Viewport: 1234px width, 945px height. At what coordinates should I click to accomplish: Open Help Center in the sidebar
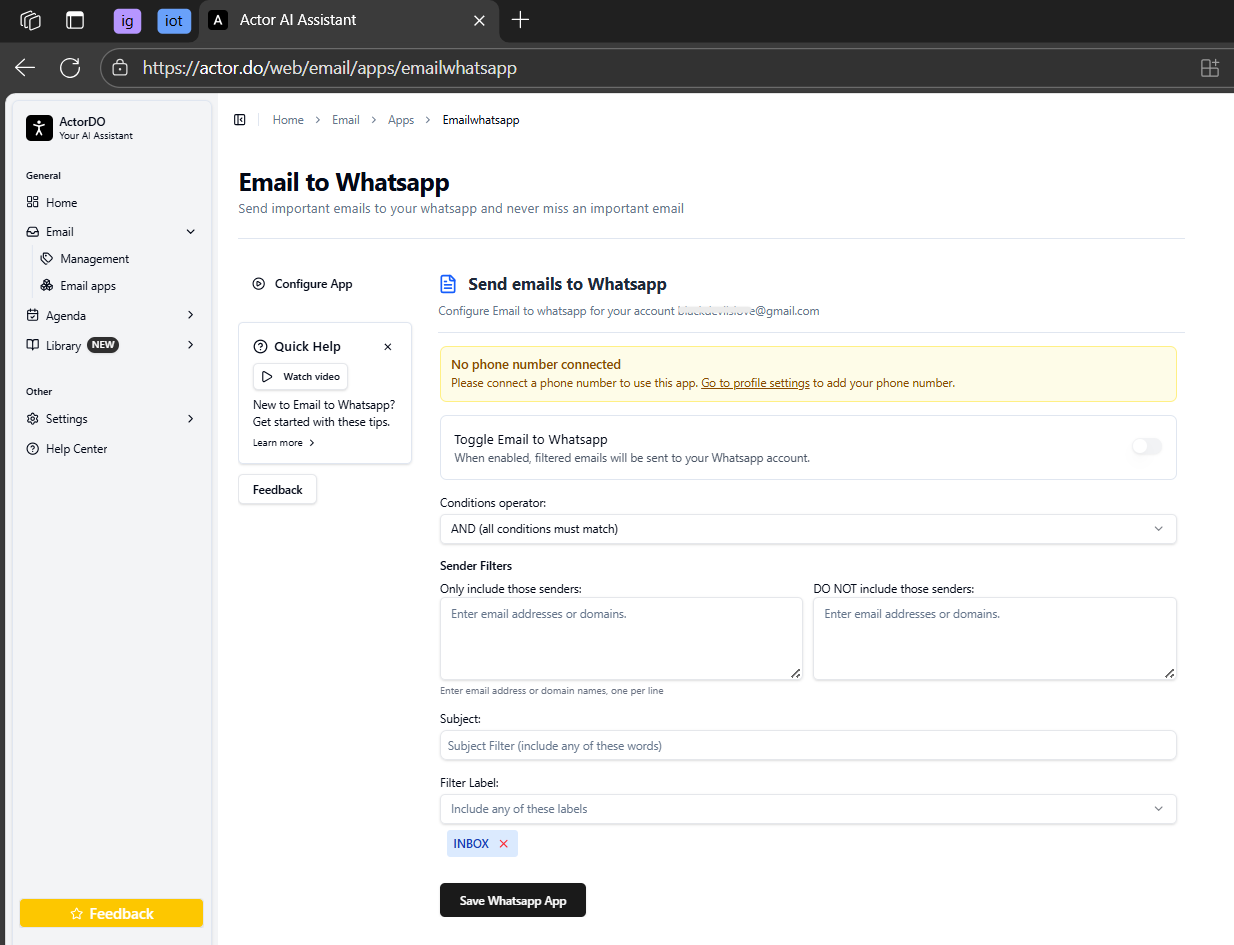point(76,449)
